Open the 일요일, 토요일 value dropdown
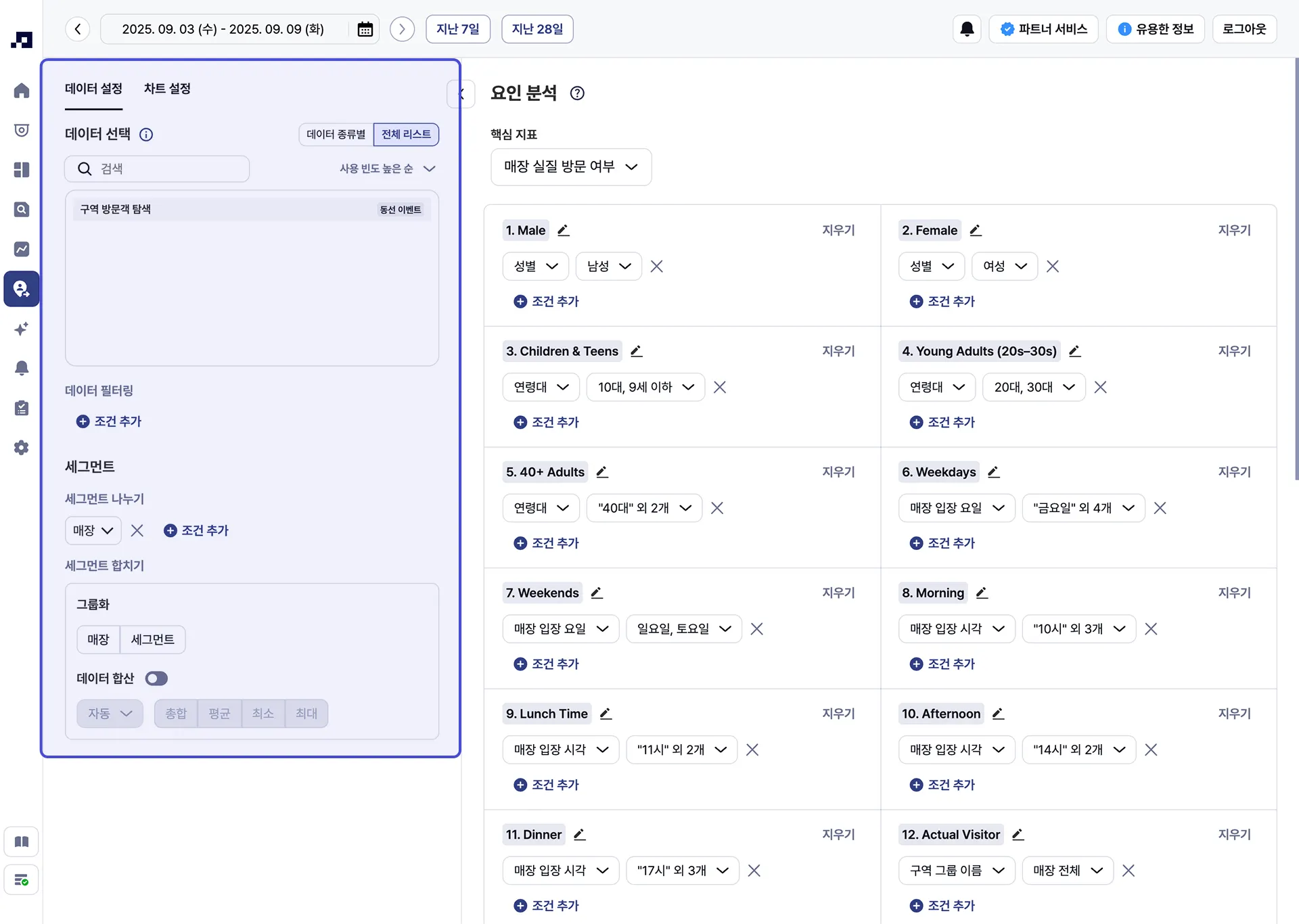This screenshot has height=924, width=1299. [x=683, y=629]
